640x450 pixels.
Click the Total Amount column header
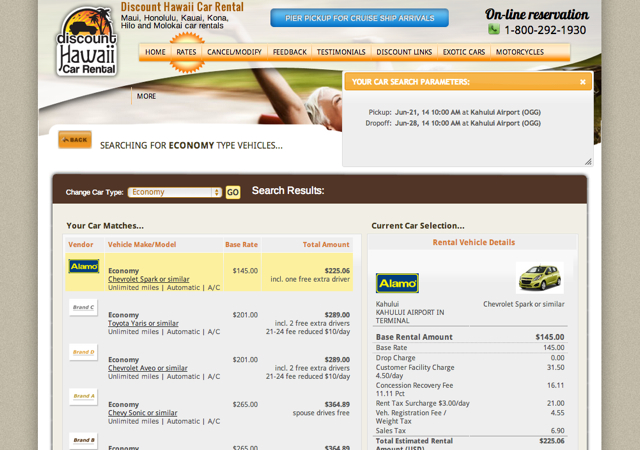(x=326, y=245)
